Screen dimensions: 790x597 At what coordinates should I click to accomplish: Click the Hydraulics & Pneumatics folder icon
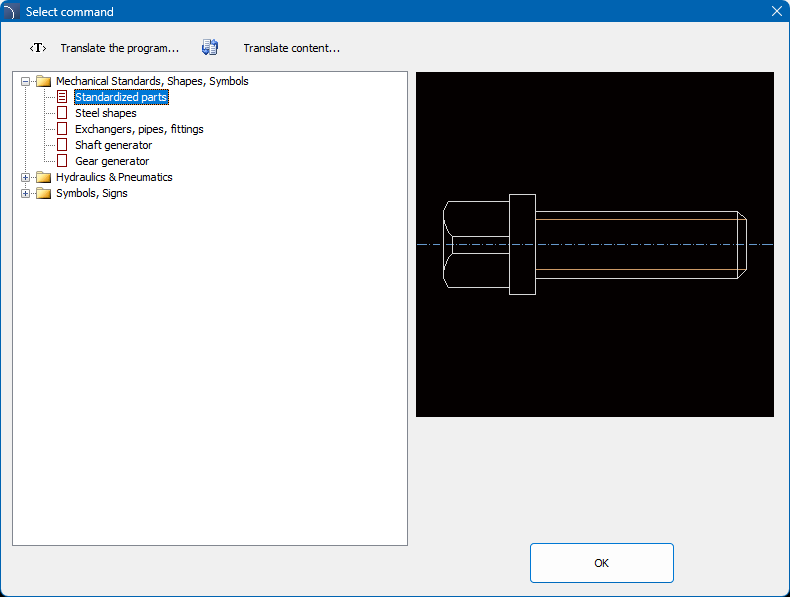point(43,177)
